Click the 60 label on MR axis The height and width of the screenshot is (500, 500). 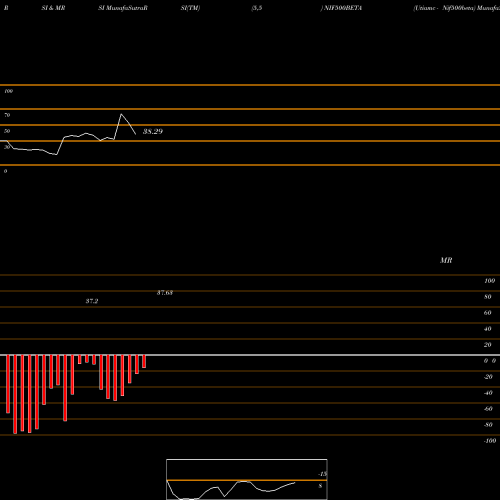pos(488,313)
